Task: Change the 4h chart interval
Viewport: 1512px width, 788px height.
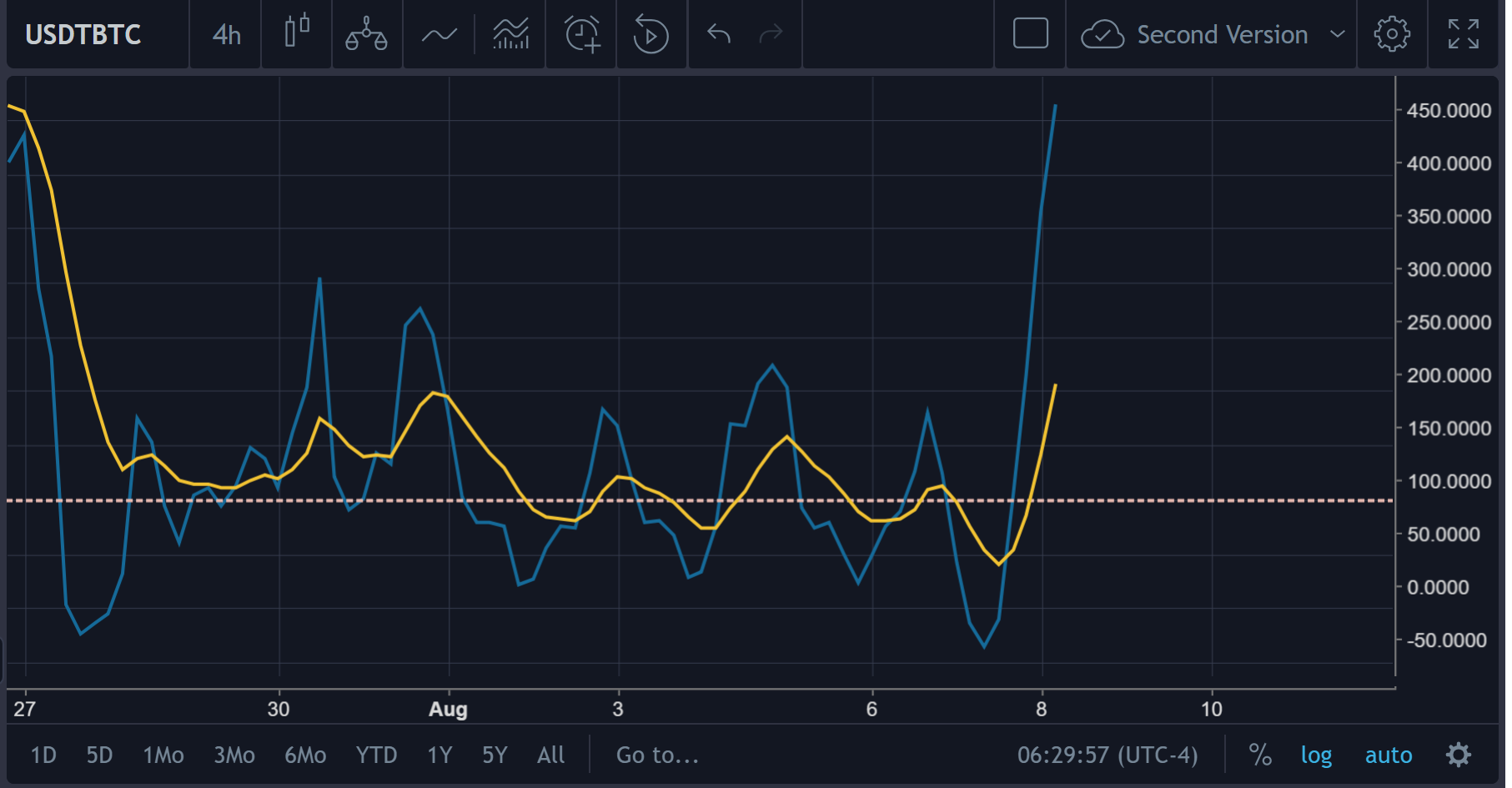Action: [x=226, y=35]
